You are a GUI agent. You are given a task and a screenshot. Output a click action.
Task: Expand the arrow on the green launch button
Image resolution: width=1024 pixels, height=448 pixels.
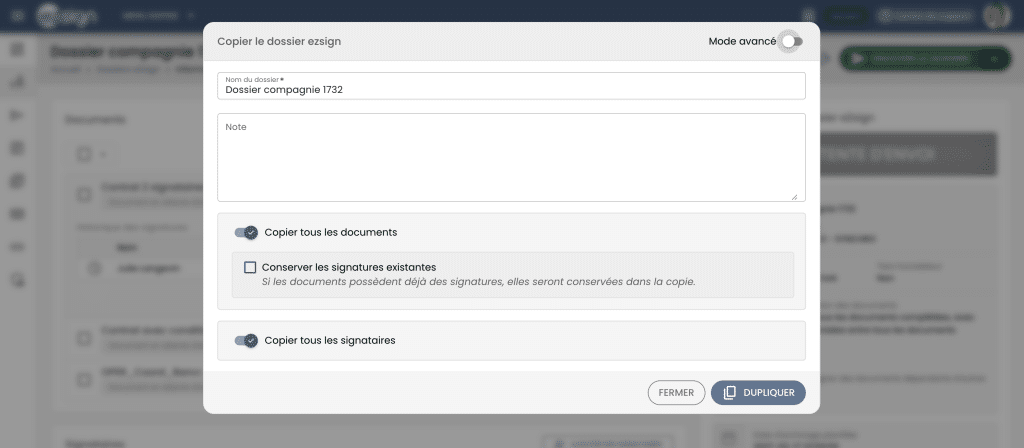pyautogui.click(x=995, y=59)
